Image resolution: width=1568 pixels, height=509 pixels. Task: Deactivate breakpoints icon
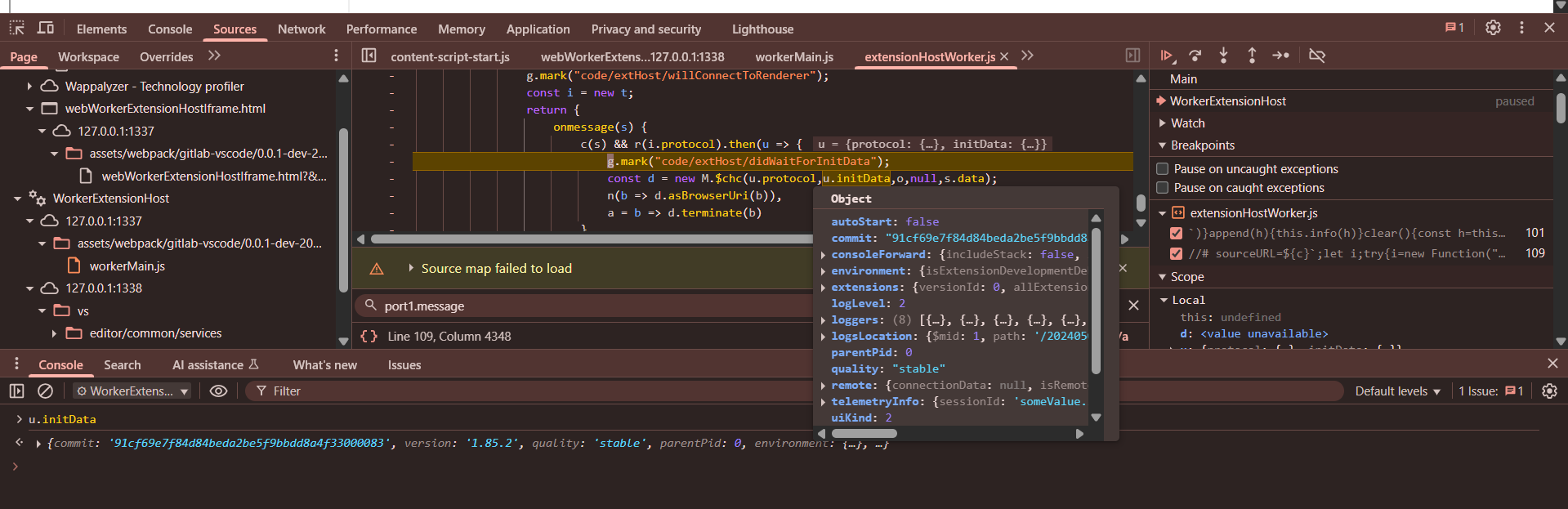point(1316,56)
